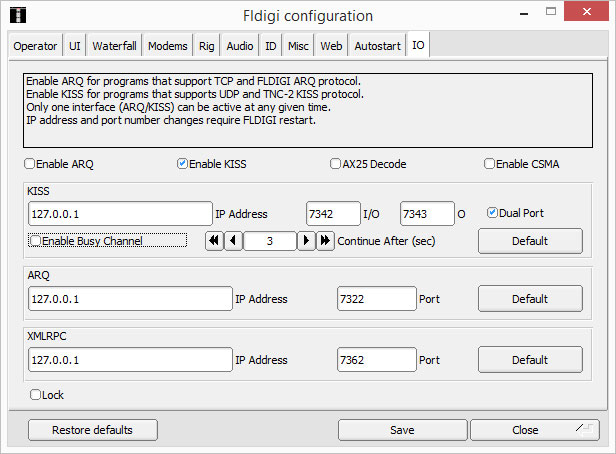Enable the ARQ checkbox

click(30, 164)
